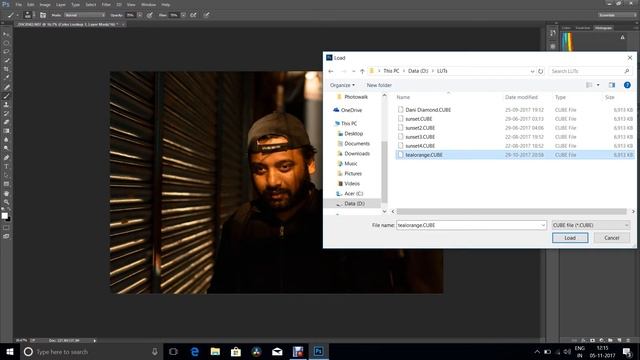Image resolution: width=640 pixels, height=360 pixels.
Task: Open File Explorer from taskbar
Action: [215, 351]
